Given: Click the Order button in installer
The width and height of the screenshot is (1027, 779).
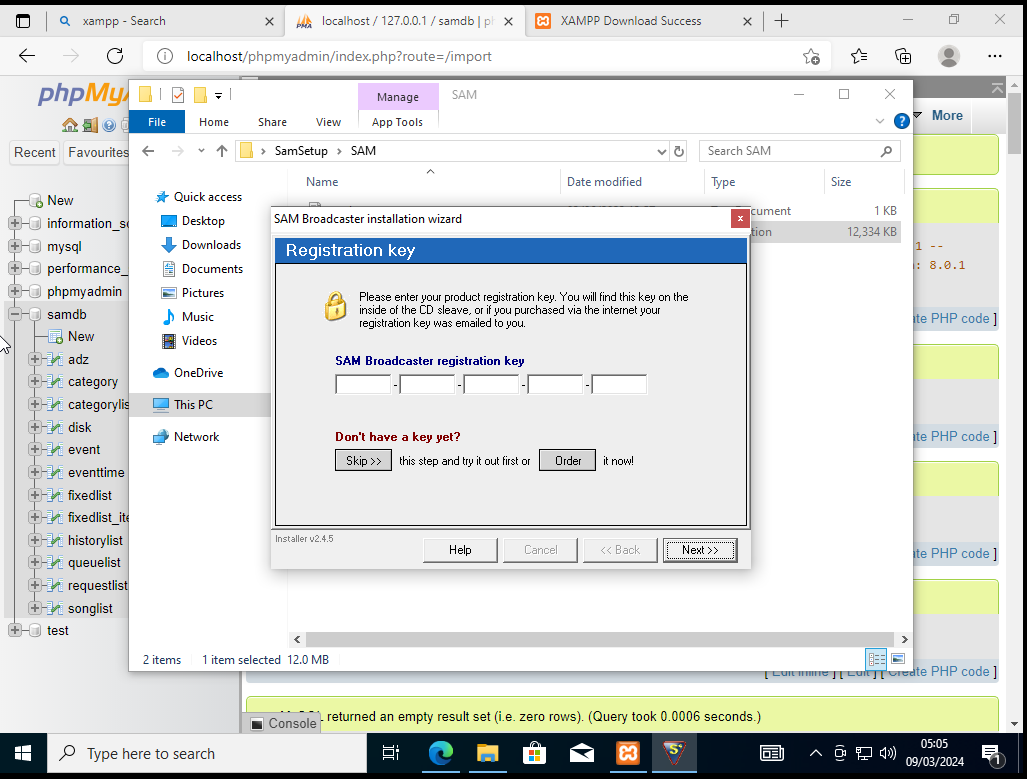Looking at the screenshot, I should (x=567, y=461).
